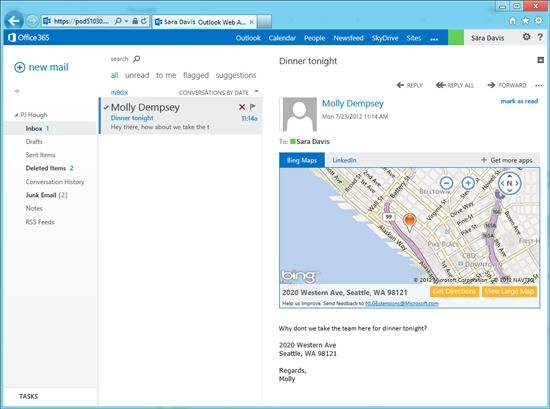Viewport: 550px width, 409px height.
Task: Show mail suggestions filter
Action: click(x=236, y=75)
